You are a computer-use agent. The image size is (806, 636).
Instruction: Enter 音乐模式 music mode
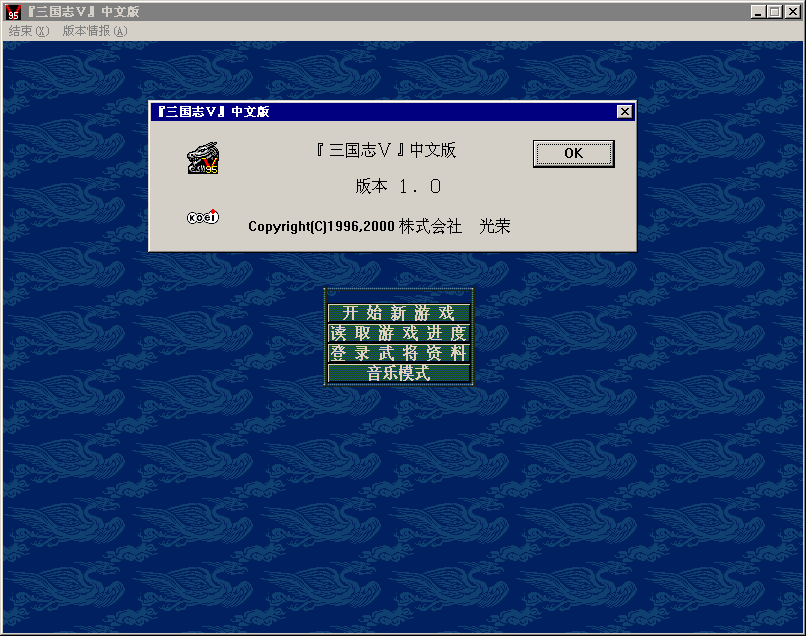click(398, 373)
